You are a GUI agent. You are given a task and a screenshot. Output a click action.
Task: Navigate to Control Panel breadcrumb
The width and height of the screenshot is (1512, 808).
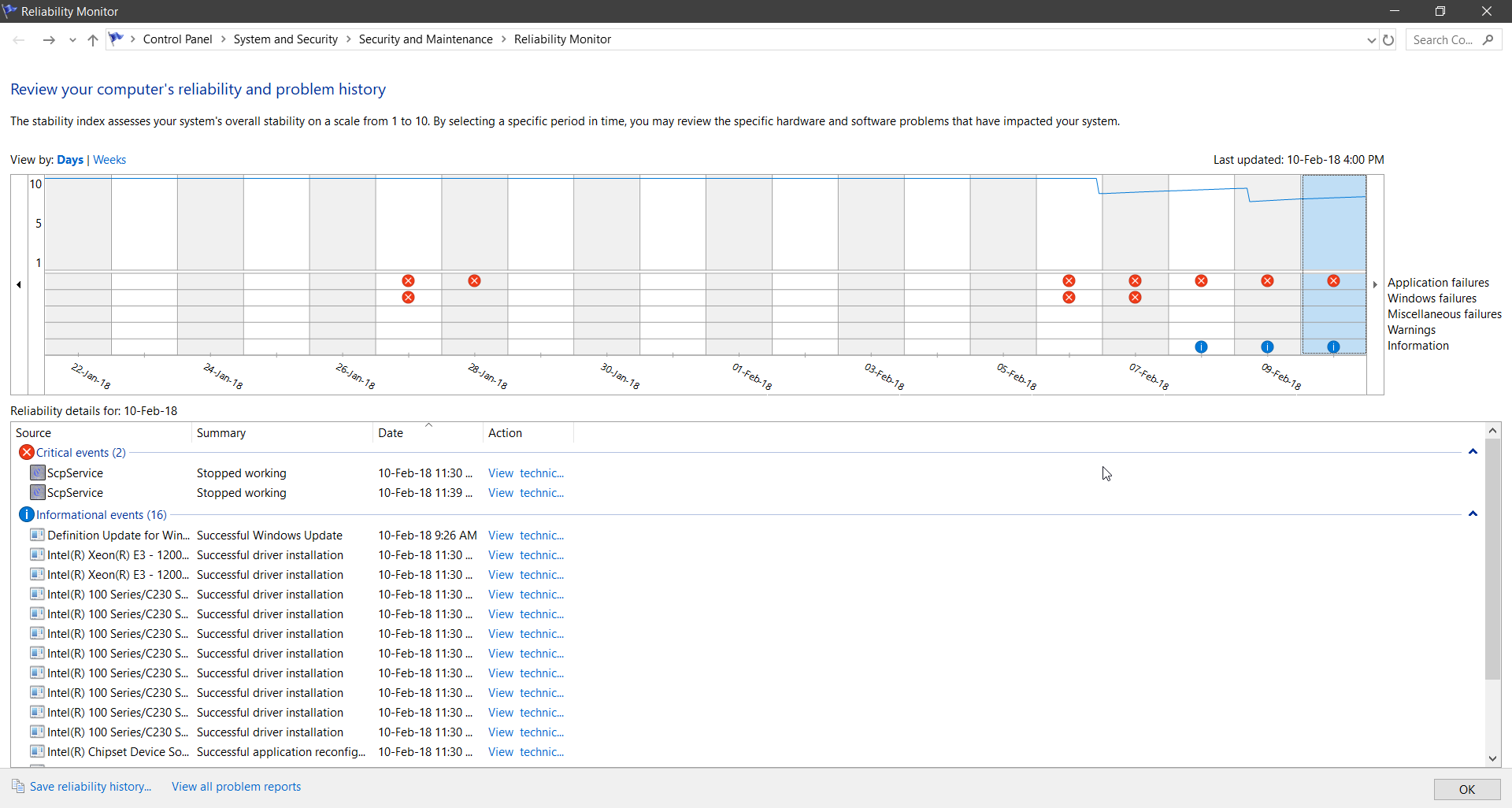tap(178, 39)
